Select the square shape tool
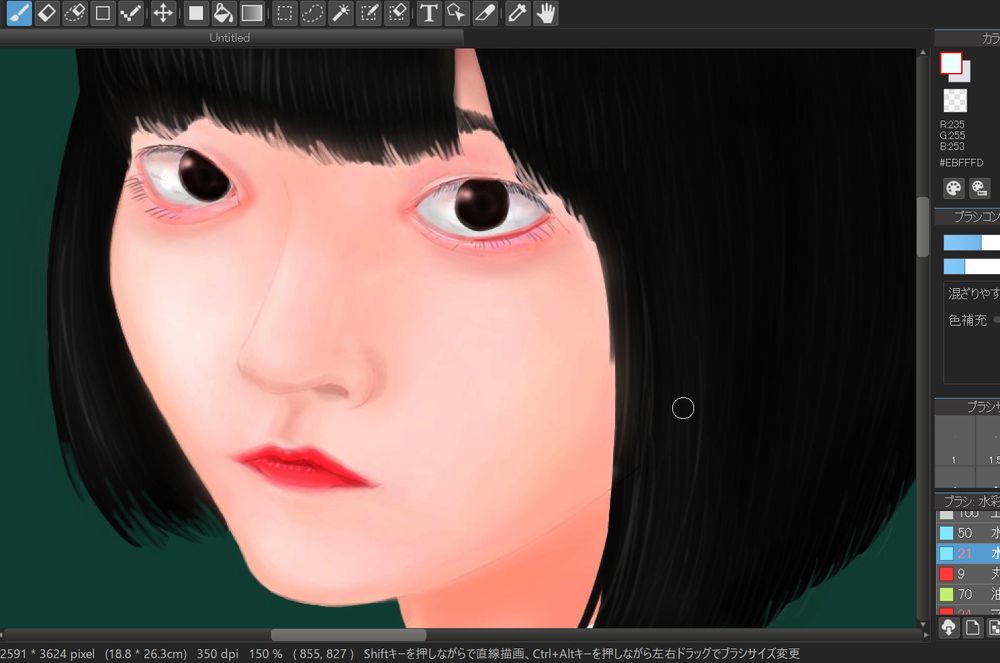This screenshot has width=1000, height=663. point(103,13)
